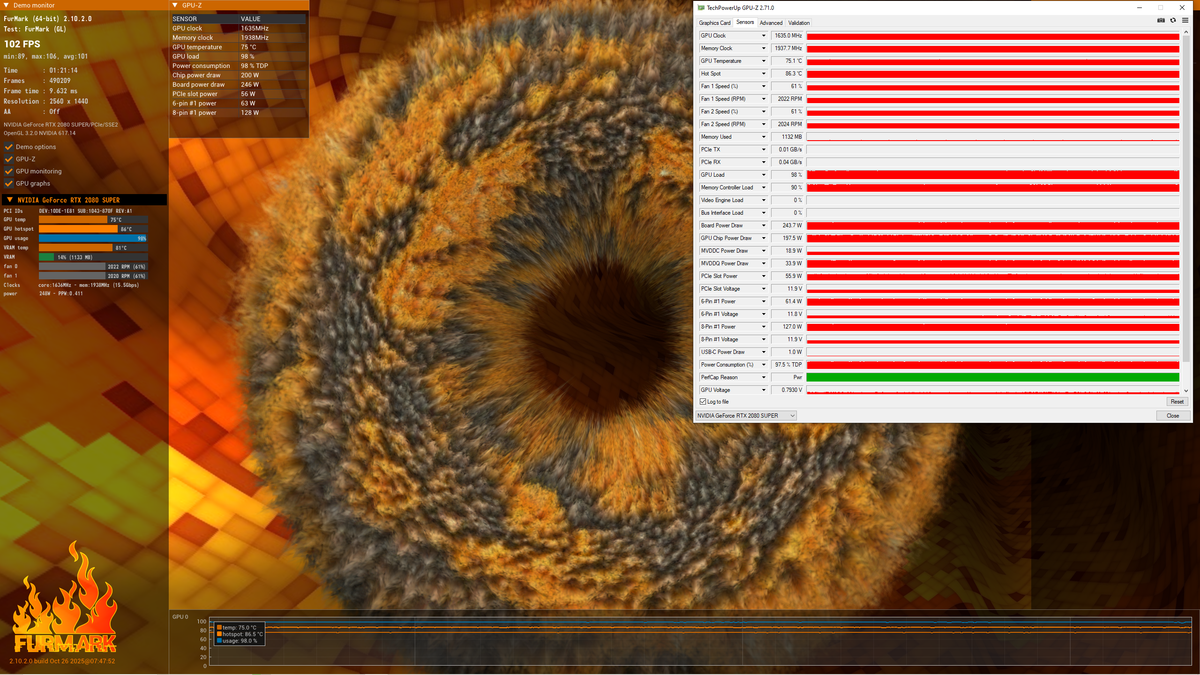Click the green VRAM usage bar in FurMark
The width and height of the screenshot is (1200, 675).
point(46,257)
